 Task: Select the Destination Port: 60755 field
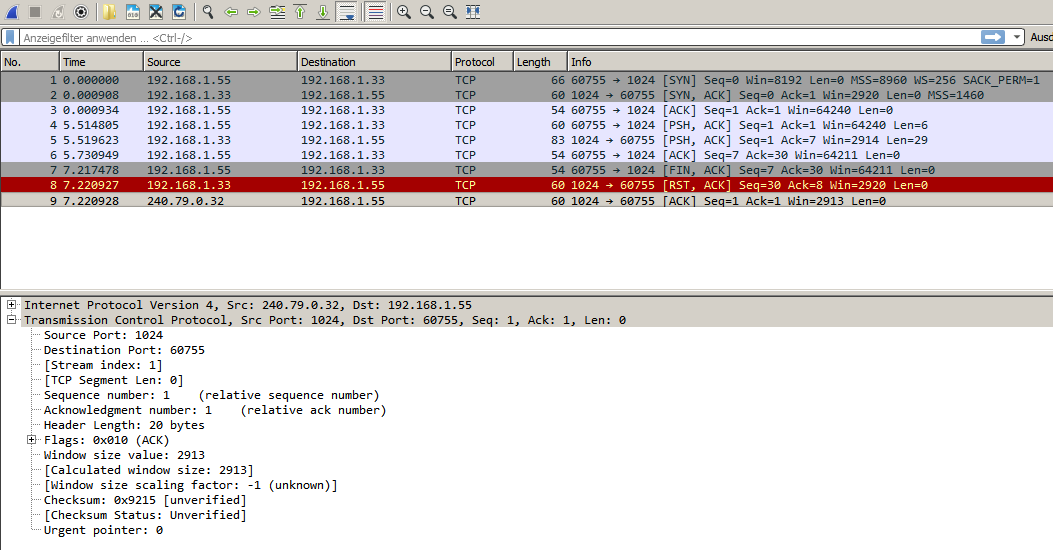click(124, 350)
